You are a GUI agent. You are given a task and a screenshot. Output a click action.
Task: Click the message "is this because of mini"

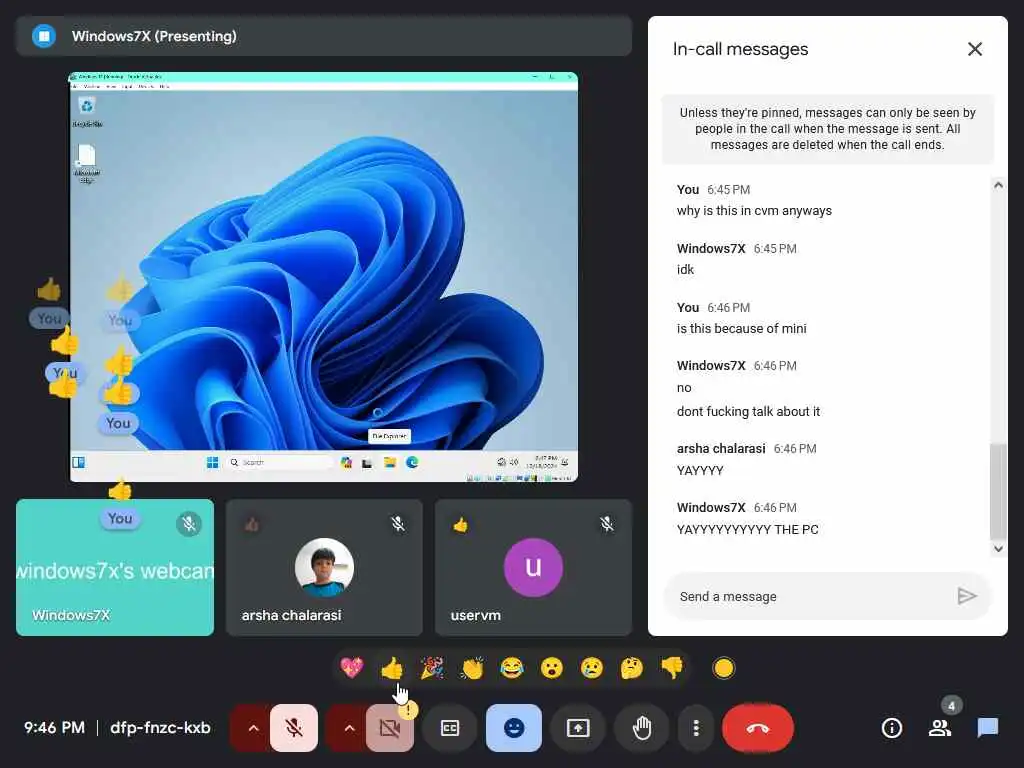741,328
